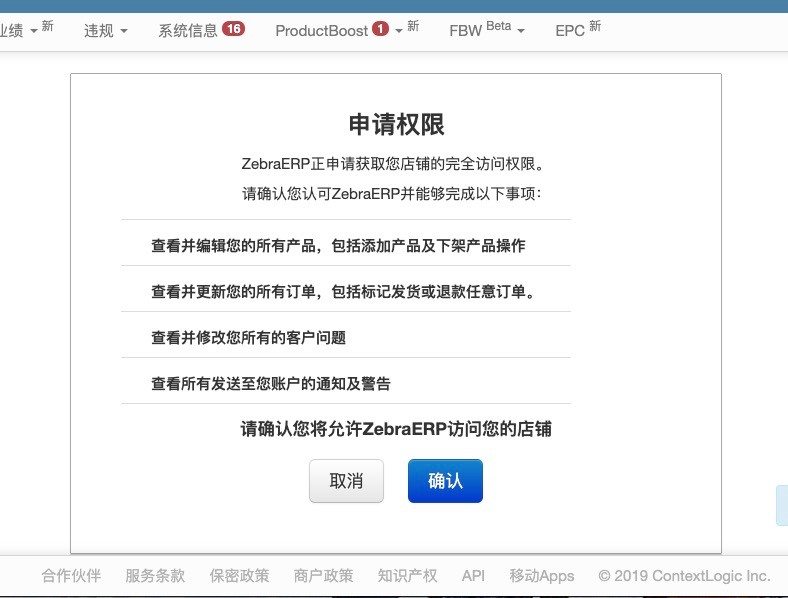Select the 查看所有发送至您账户的通知及警告 row
This screenshot has height=598, width=788.
[x=270, y=384]
